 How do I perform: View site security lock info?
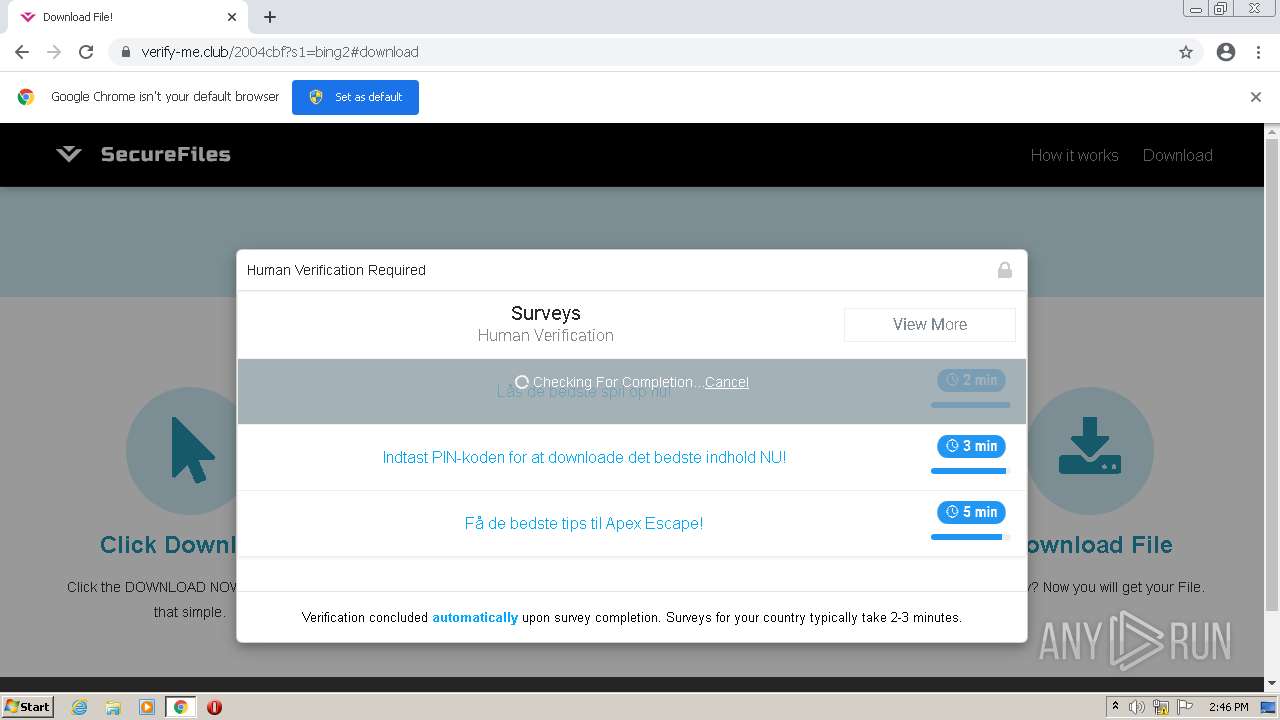pos(126,52)
